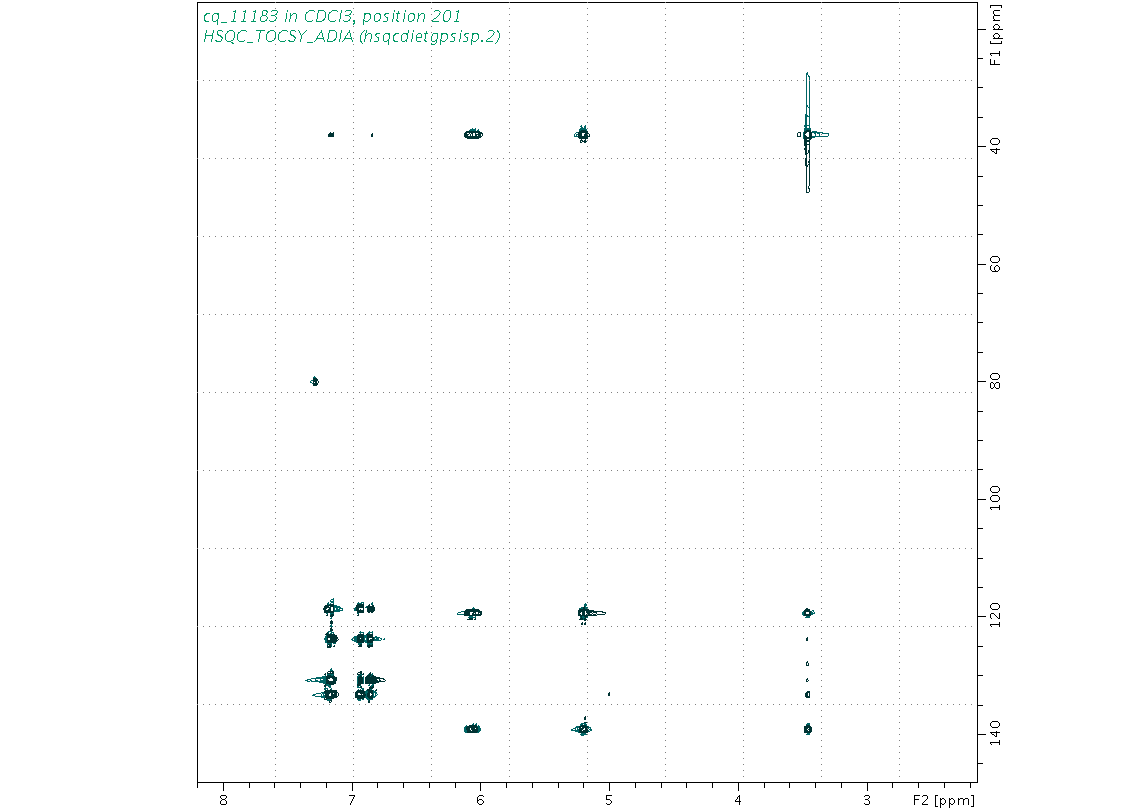Screen dimensions: 1124x811
Task: Pick the cross peak at 6.05 / 138 ppm
Action: pos(472,729)
